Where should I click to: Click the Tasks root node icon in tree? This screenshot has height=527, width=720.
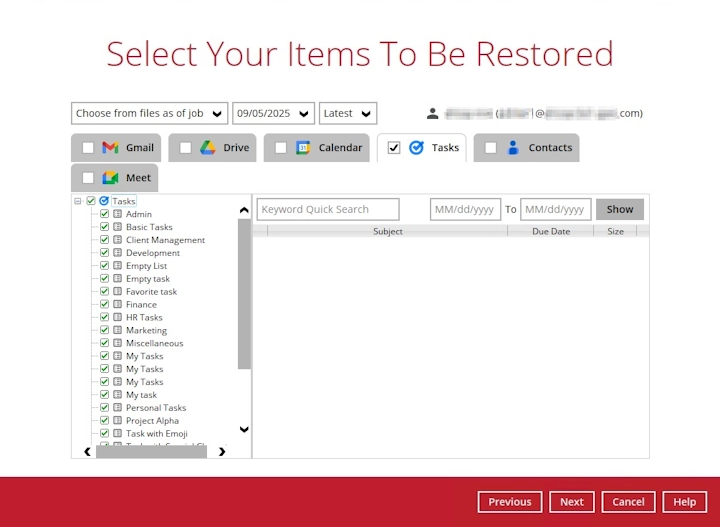(x=104, y=201)
